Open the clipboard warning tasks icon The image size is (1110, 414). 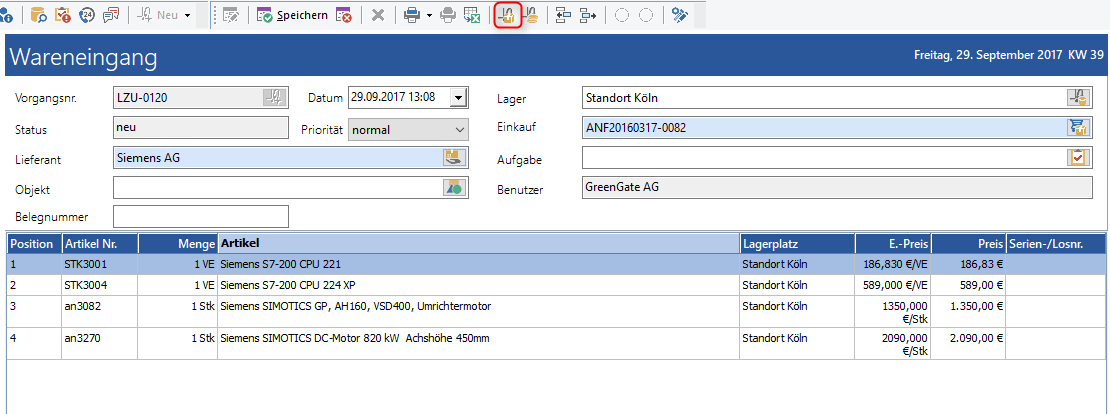click(62, 15)
